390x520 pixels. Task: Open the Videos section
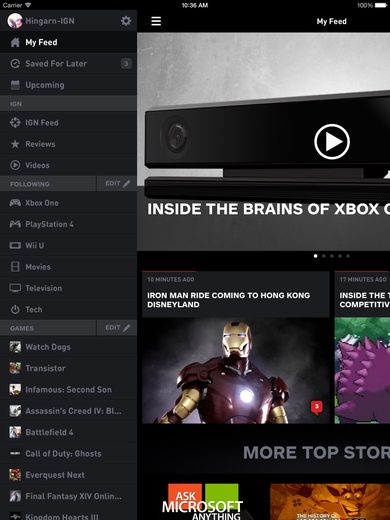pos(68,165)
